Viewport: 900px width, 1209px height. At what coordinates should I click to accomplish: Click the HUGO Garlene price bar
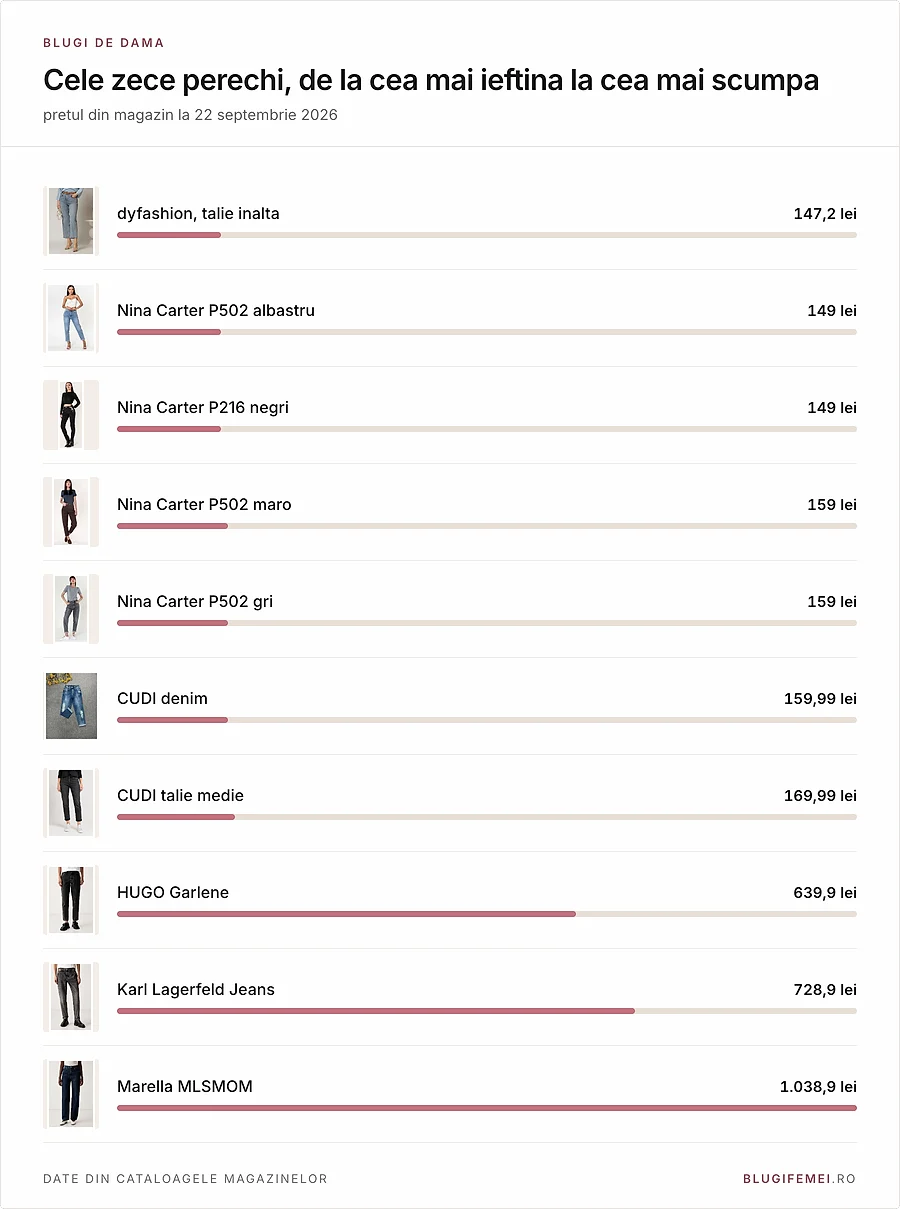[487, 914]
